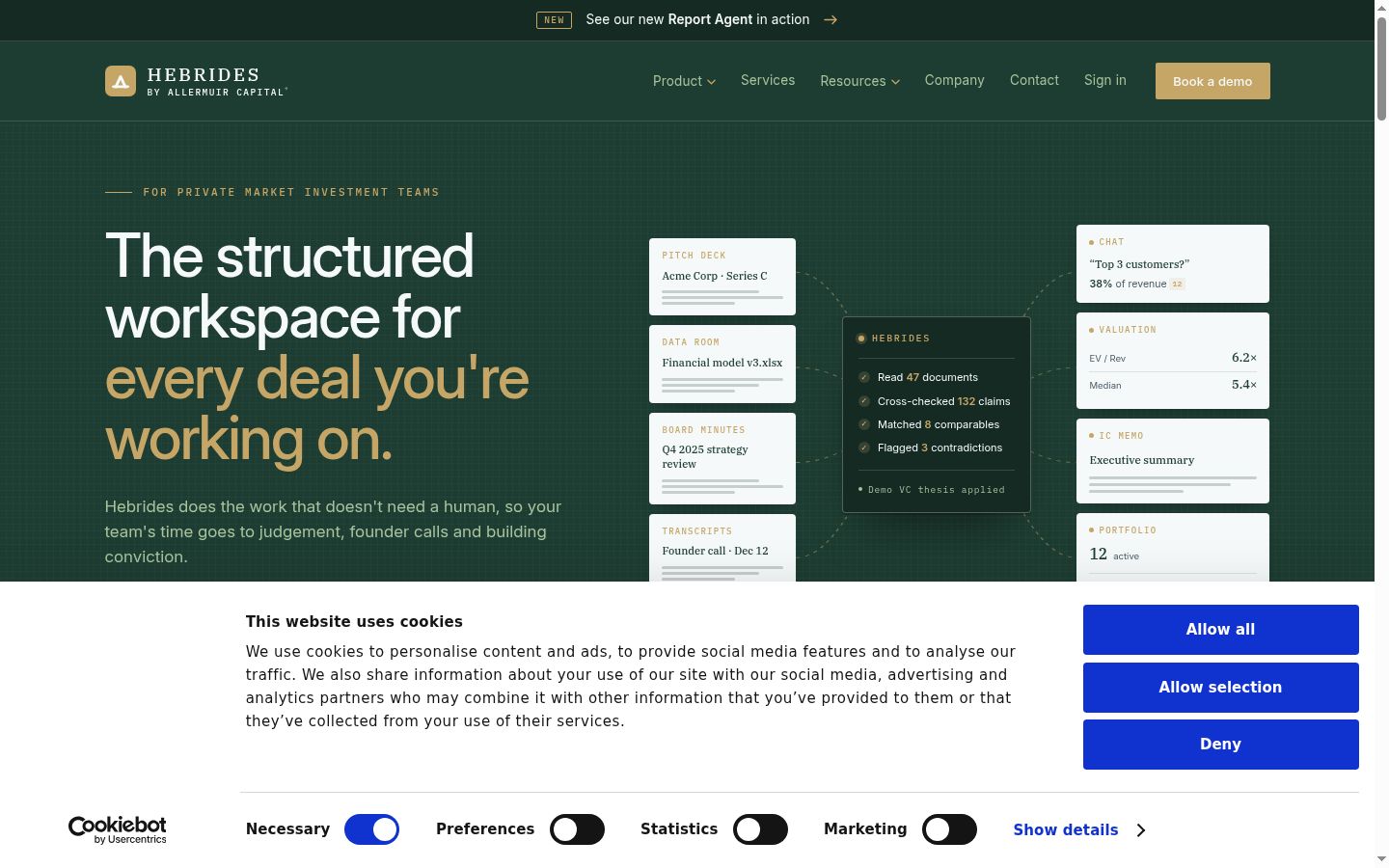Image resolution: width=1389 pixels, height=868 pixels.
Task: Click the '12' citation badge after 'of revenue'
Action: 1178,285
